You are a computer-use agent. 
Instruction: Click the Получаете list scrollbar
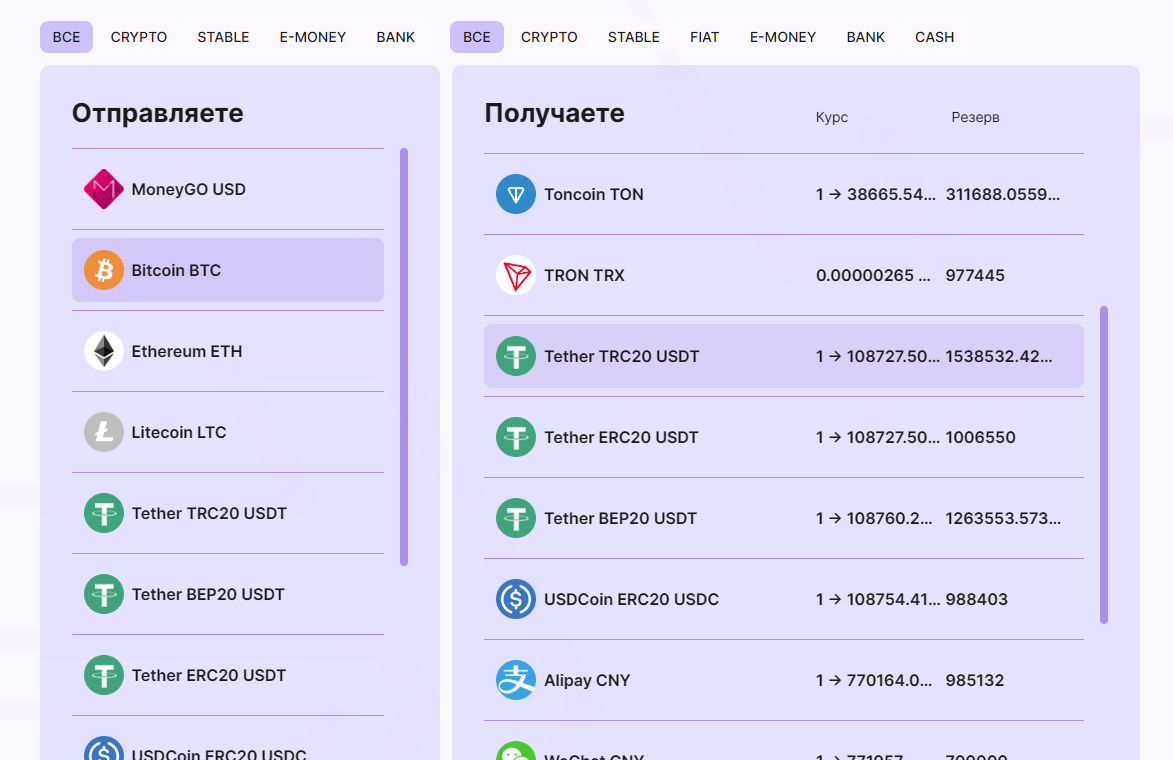(x=1104, y=465)
